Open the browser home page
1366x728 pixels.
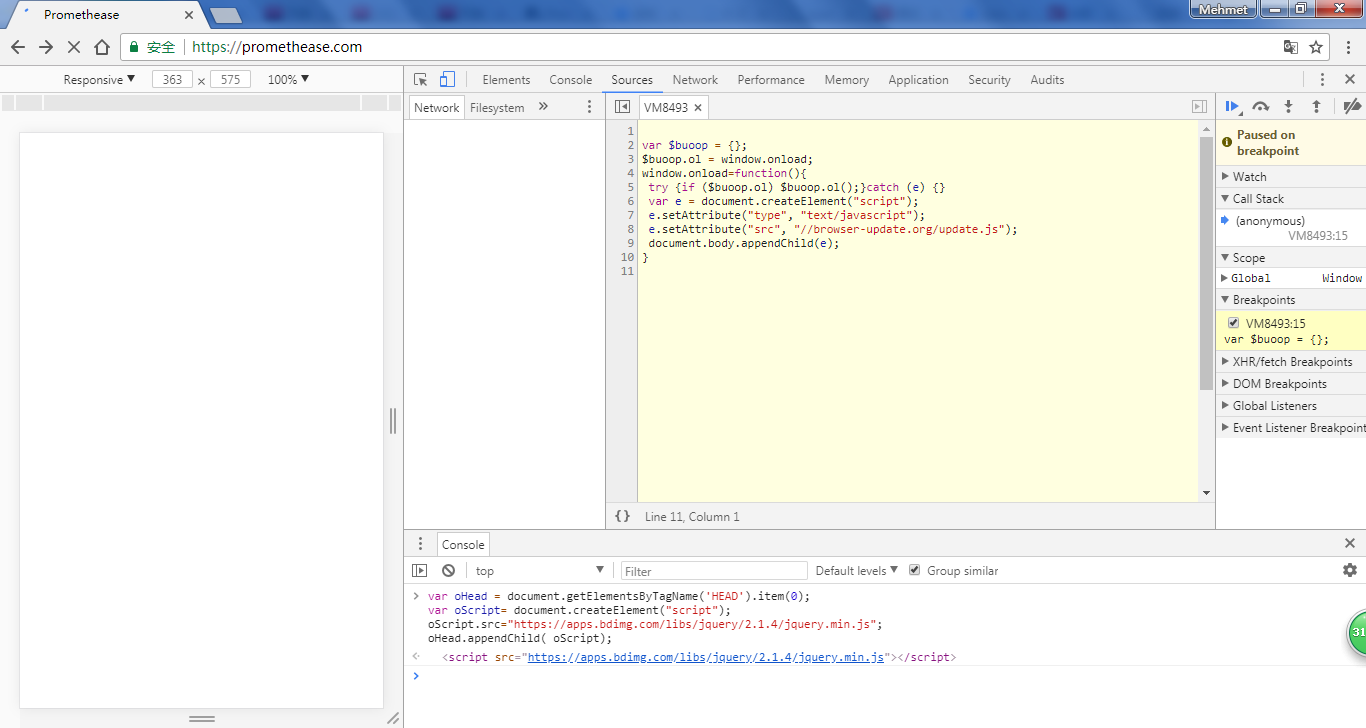(102, 47)
